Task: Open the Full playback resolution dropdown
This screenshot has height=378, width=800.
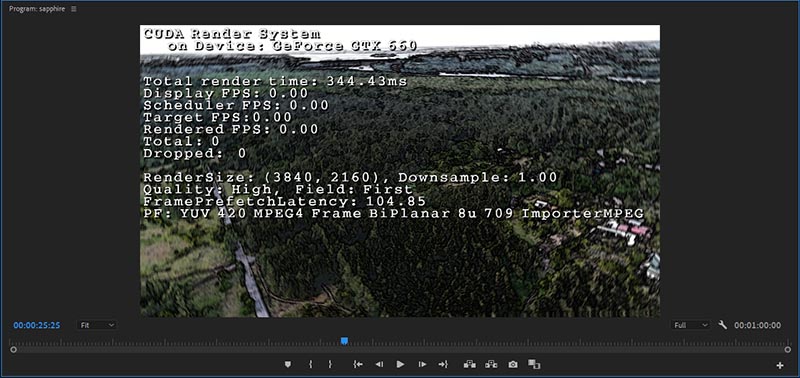Action: (x=690, y=325)
